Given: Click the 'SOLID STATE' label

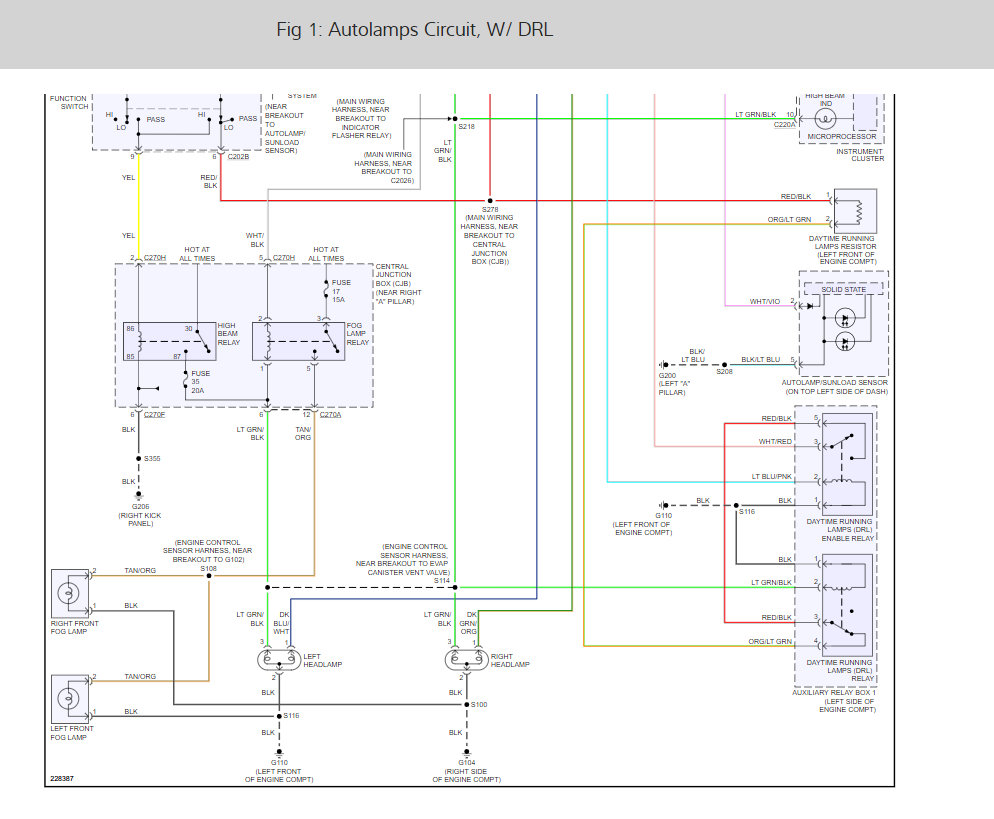Looking at the screenshot, I should coord(844,289).
